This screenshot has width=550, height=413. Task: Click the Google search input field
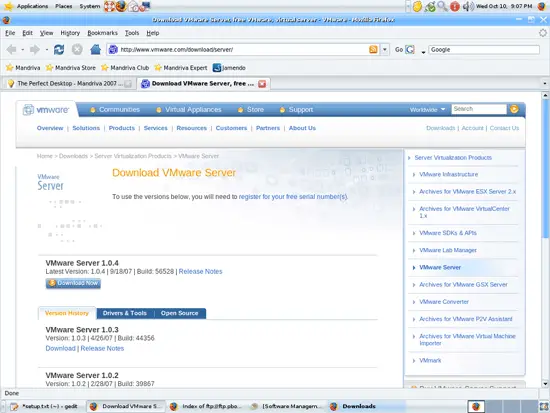(x=484, y=49)
